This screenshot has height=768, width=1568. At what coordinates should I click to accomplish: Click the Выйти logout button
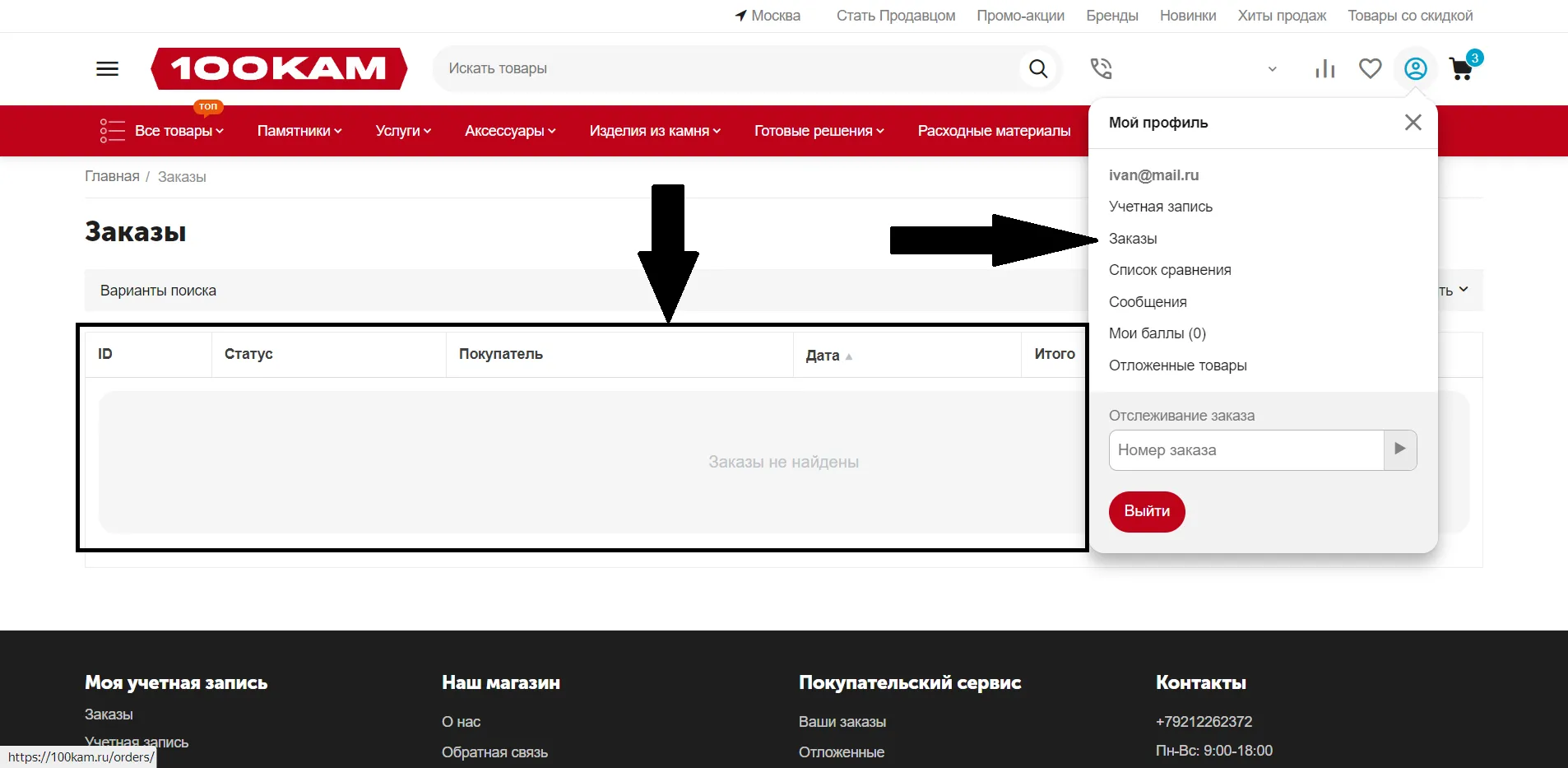coord(1147,511)
